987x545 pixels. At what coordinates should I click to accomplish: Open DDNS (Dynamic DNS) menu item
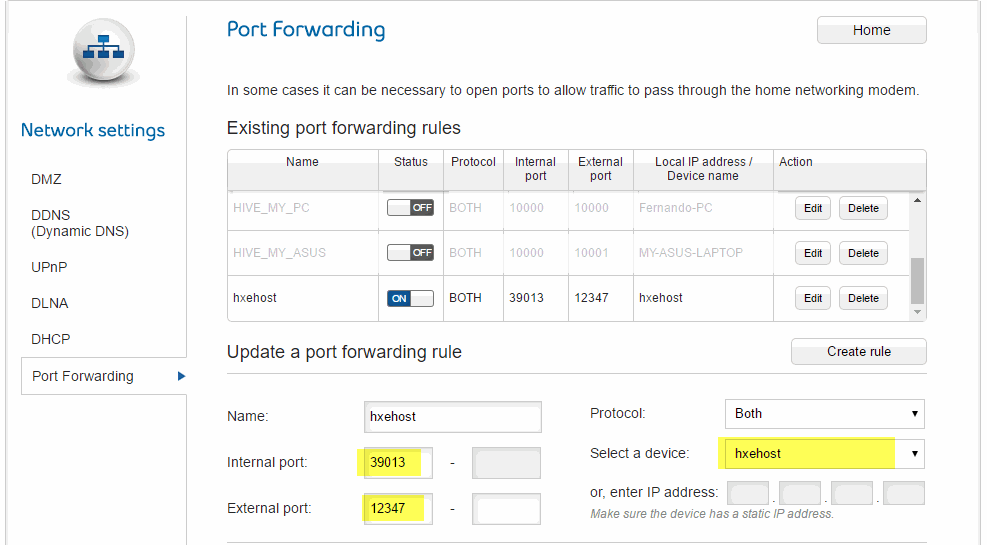click(80, 223)
